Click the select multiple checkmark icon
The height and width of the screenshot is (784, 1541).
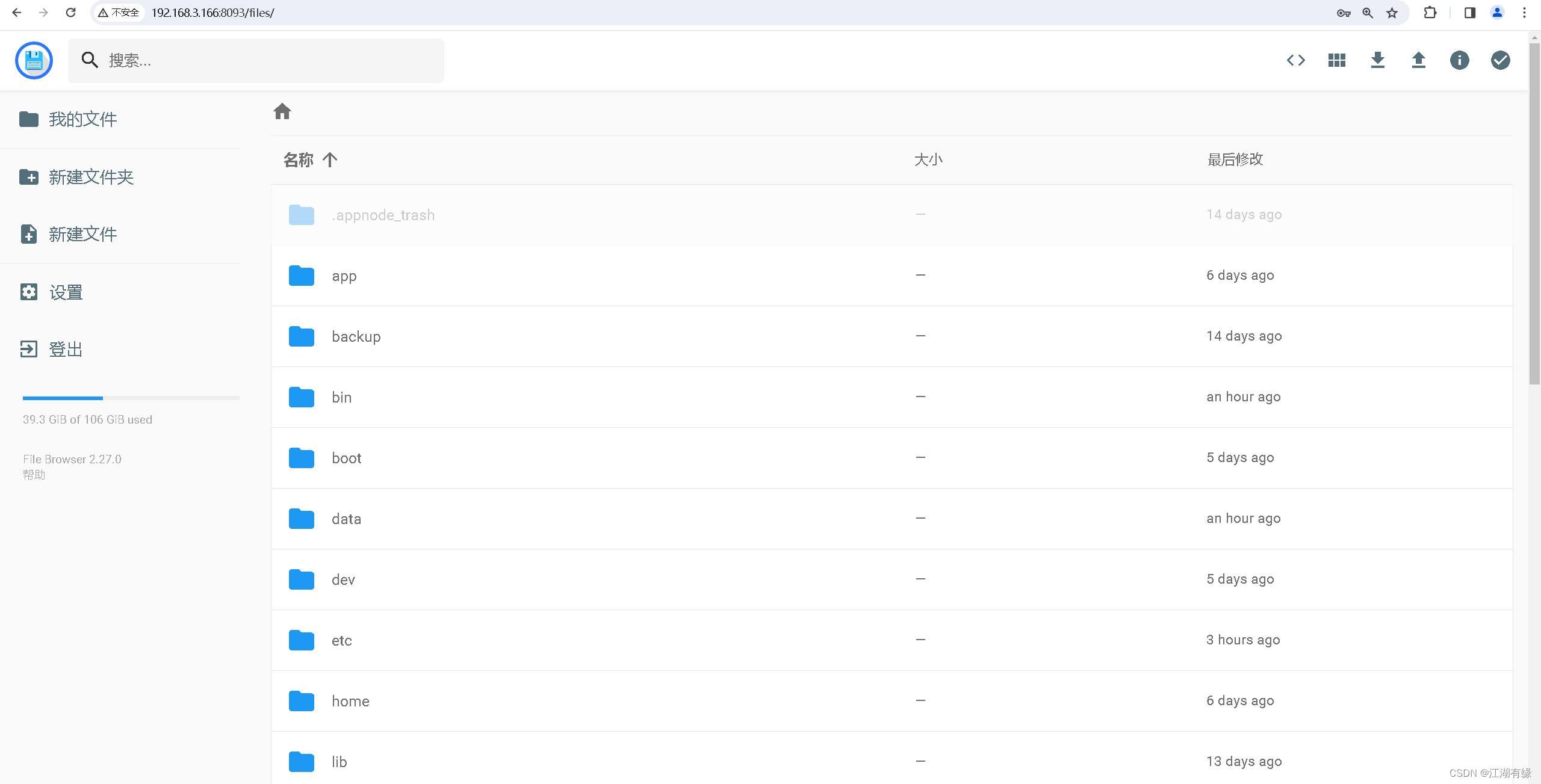tap(1501, 60)
